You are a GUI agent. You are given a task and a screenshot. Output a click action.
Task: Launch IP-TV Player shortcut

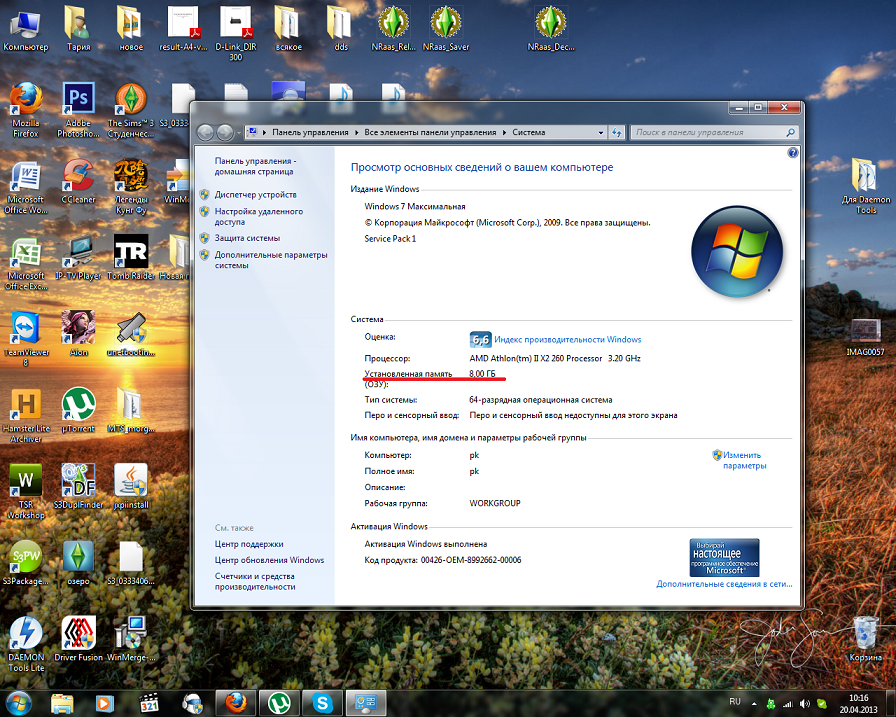78,258
